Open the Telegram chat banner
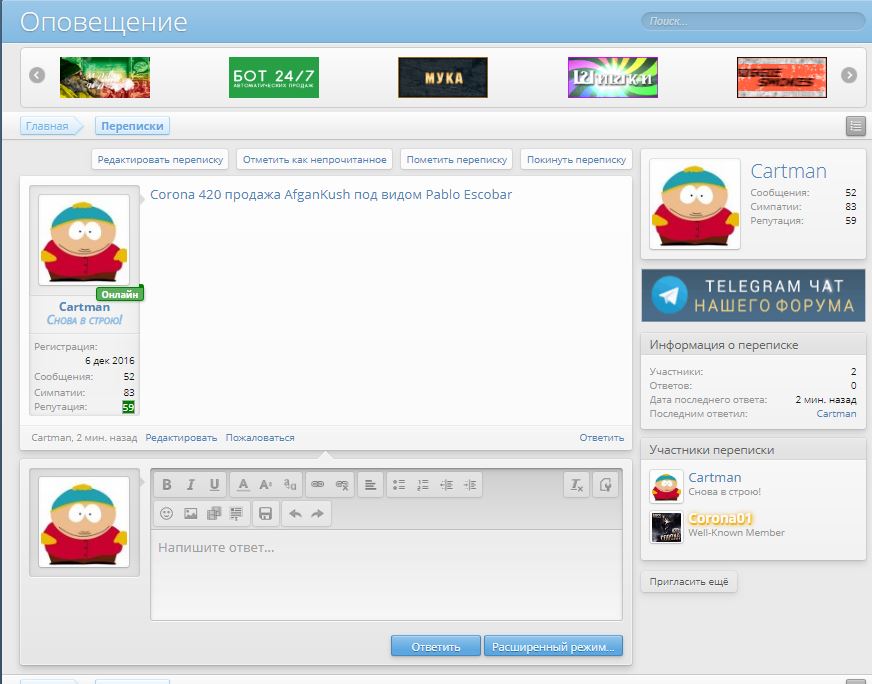 (753, 295)
